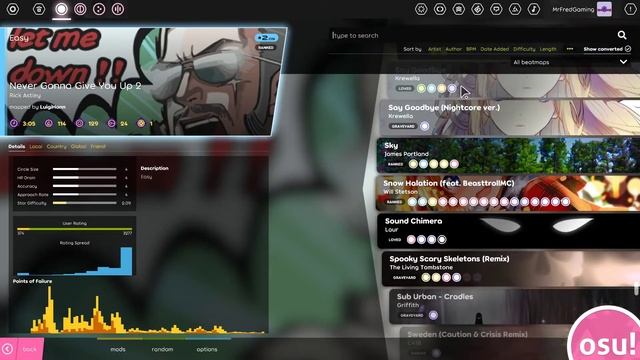Sort beatmaps by Difficulty
This screenshot has width=640, height=360.
(524, 49)
